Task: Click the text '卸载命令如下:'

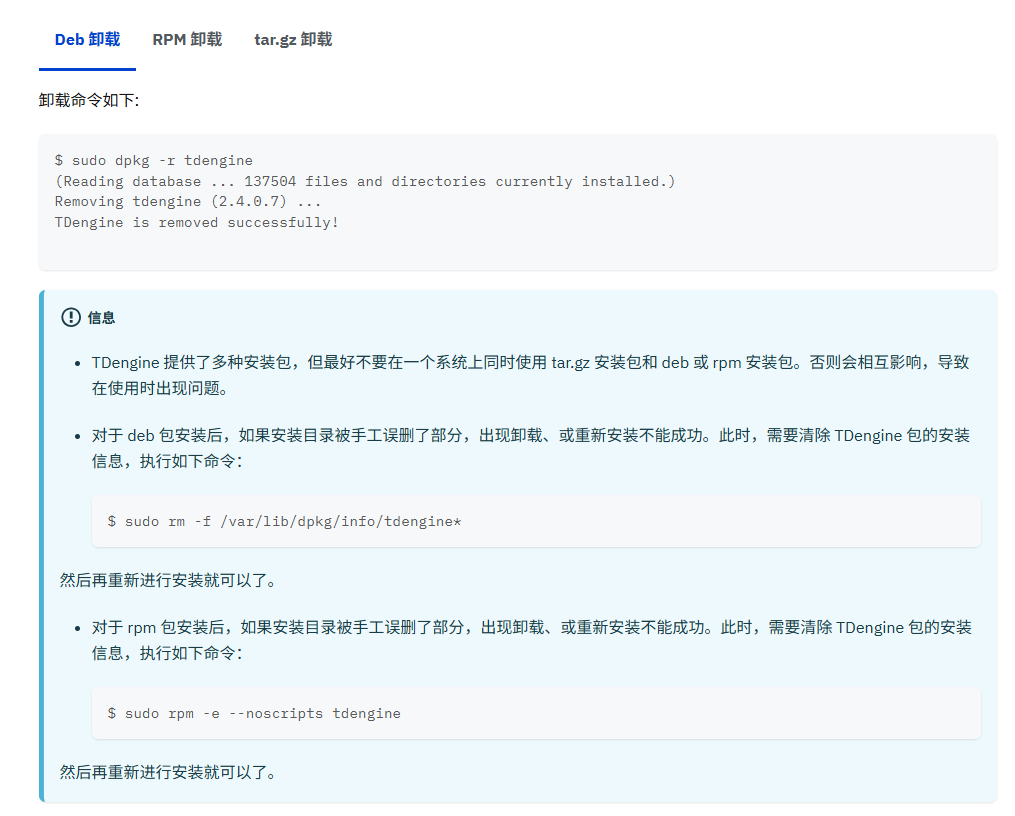Action: (x=89, y=100)
